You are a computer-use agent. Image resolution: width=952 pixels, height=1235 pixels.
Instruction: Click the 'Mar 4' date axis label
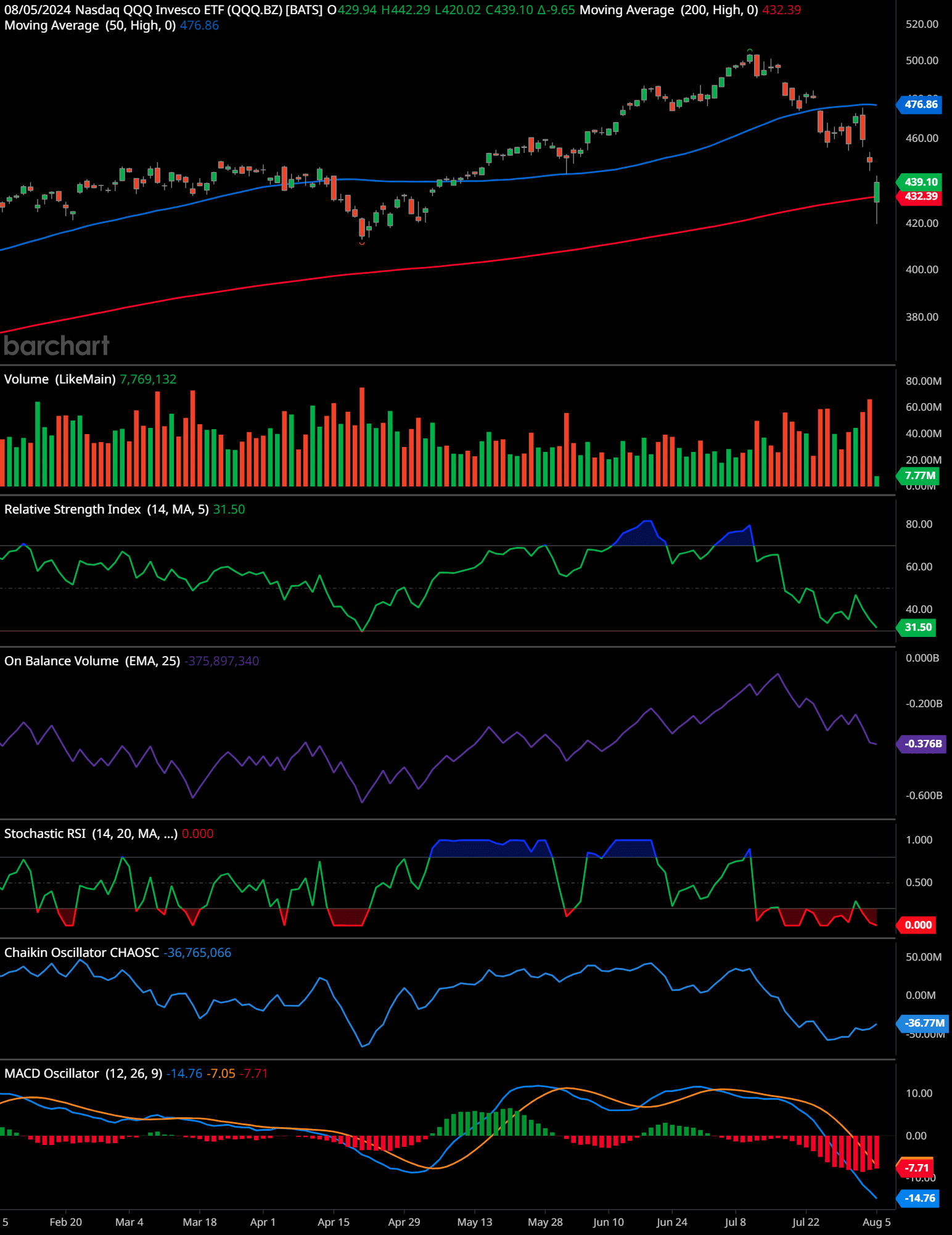129,1222
